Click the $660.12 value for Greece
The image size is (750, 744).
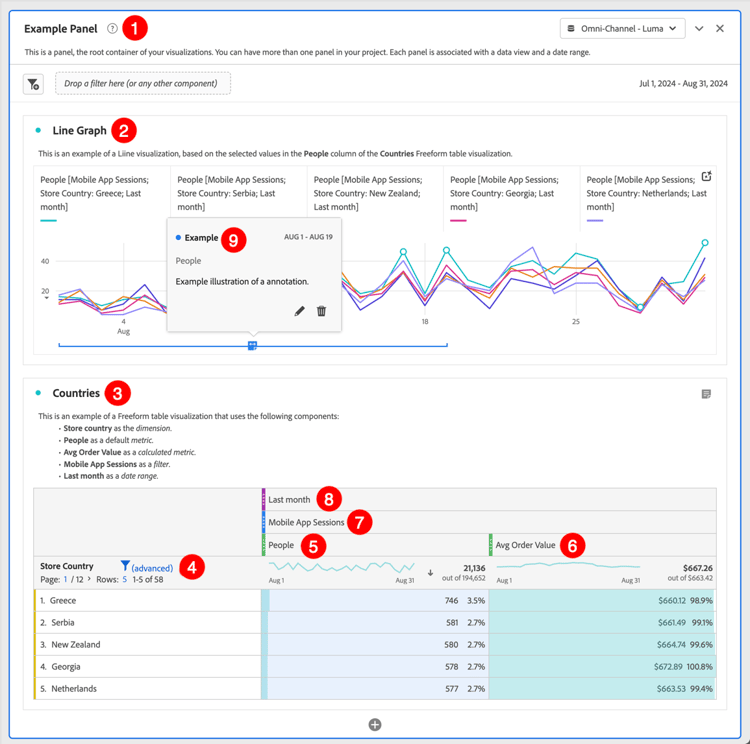(x=672, y=600)
